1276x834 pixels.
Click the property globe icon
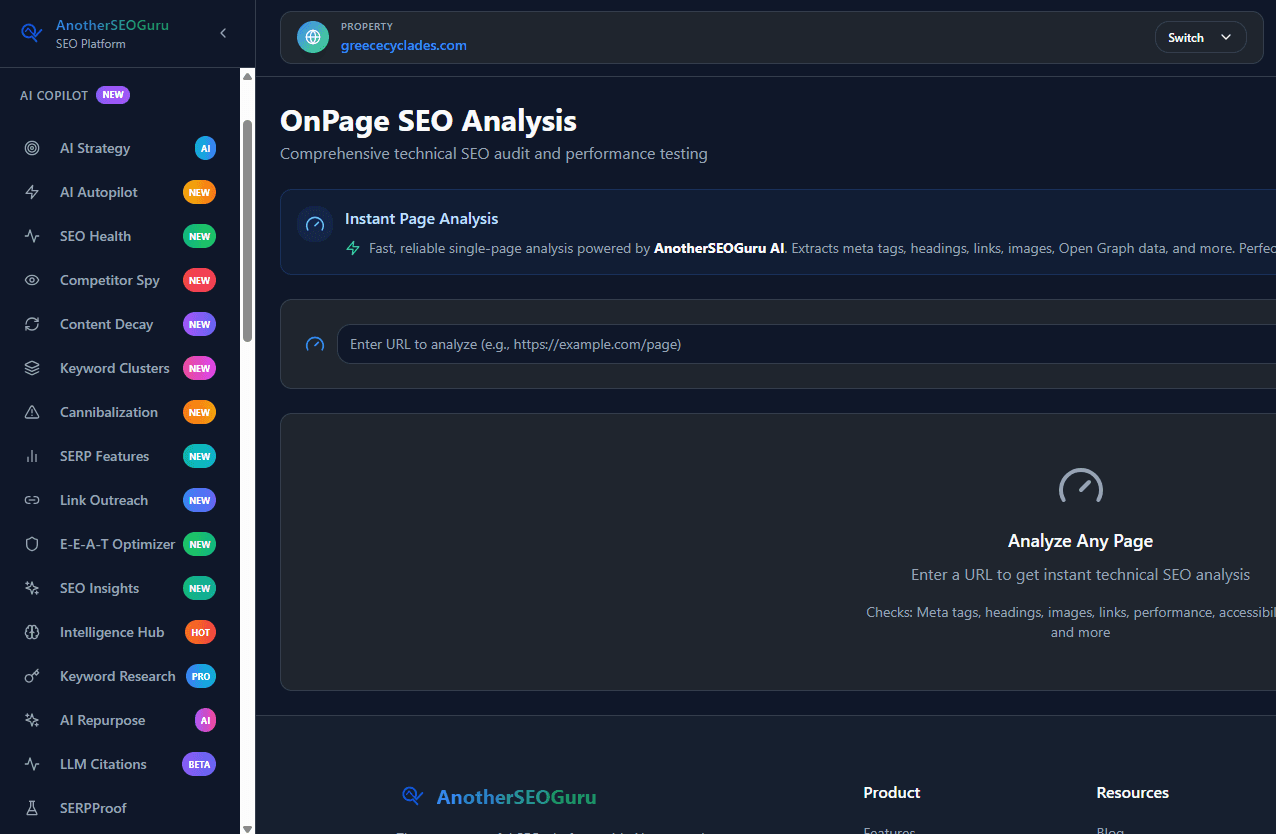tap(313, 37)
